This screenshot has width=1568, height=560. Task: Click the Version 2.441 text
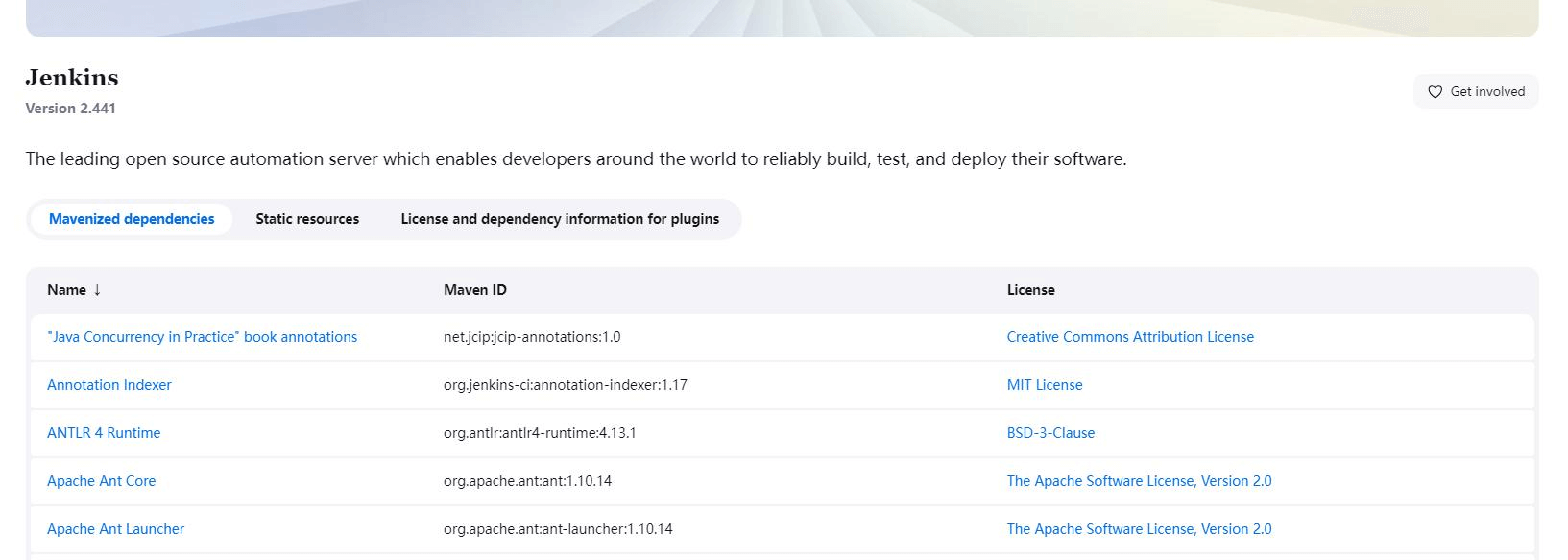pos(71,109)
